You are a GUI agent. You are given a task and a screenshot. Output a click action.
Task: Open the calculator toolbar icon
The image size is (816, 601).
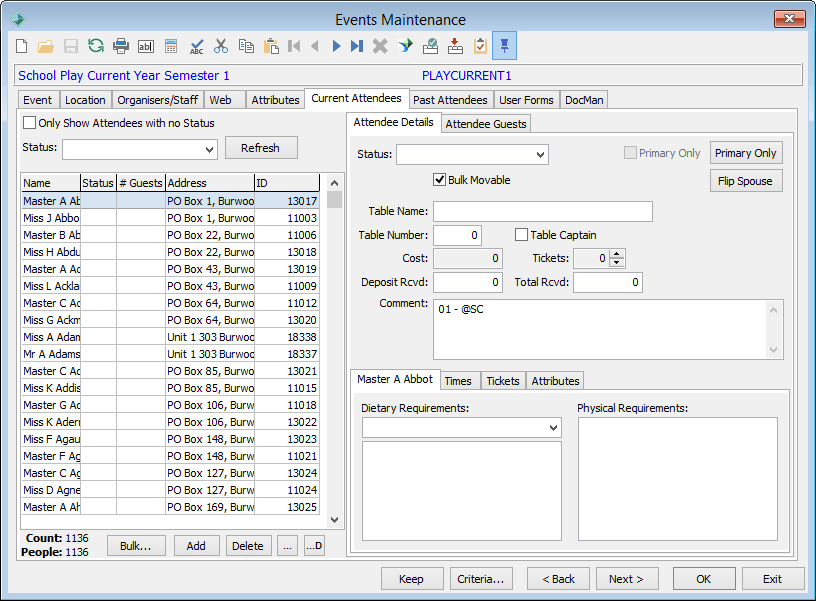(171, 46)
